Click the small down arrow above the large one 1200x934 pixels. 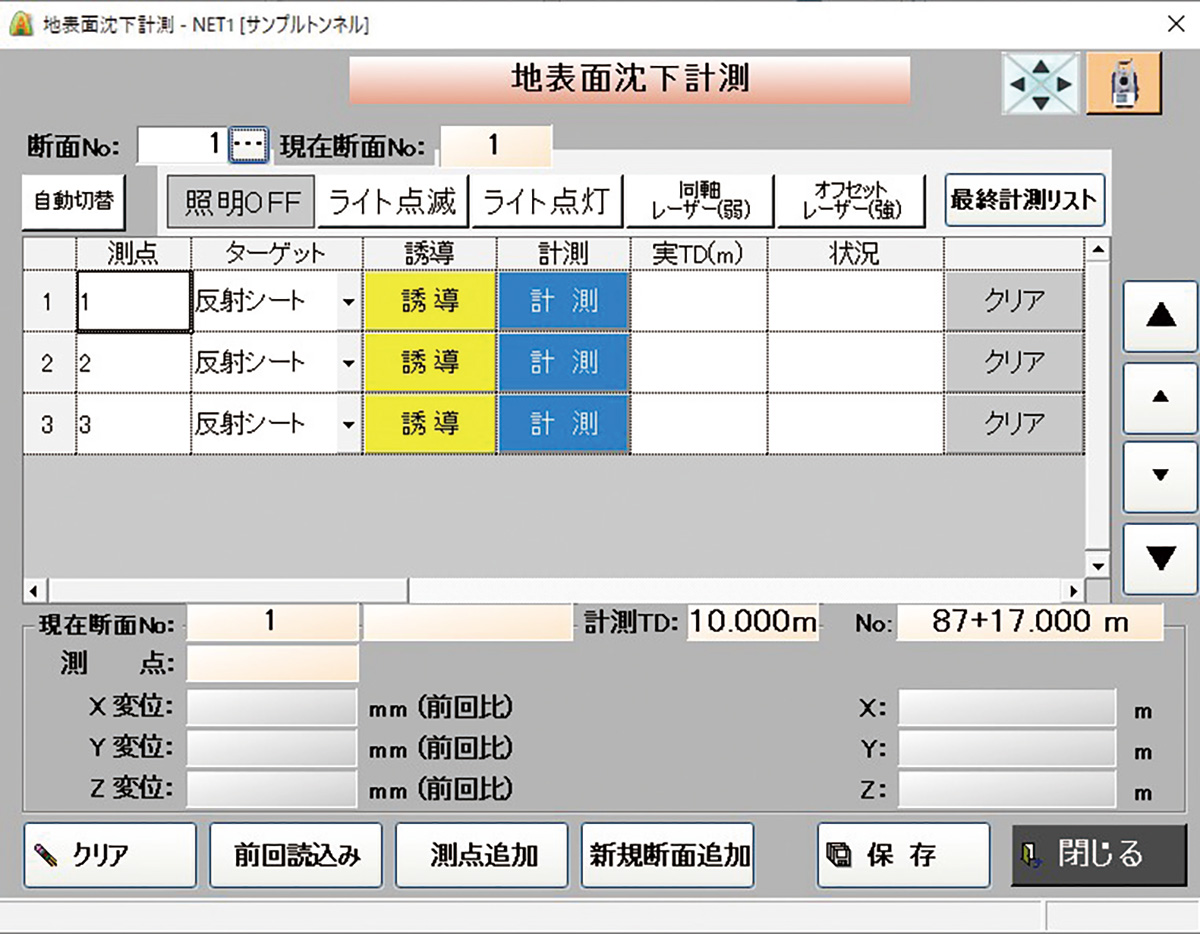1159,477
